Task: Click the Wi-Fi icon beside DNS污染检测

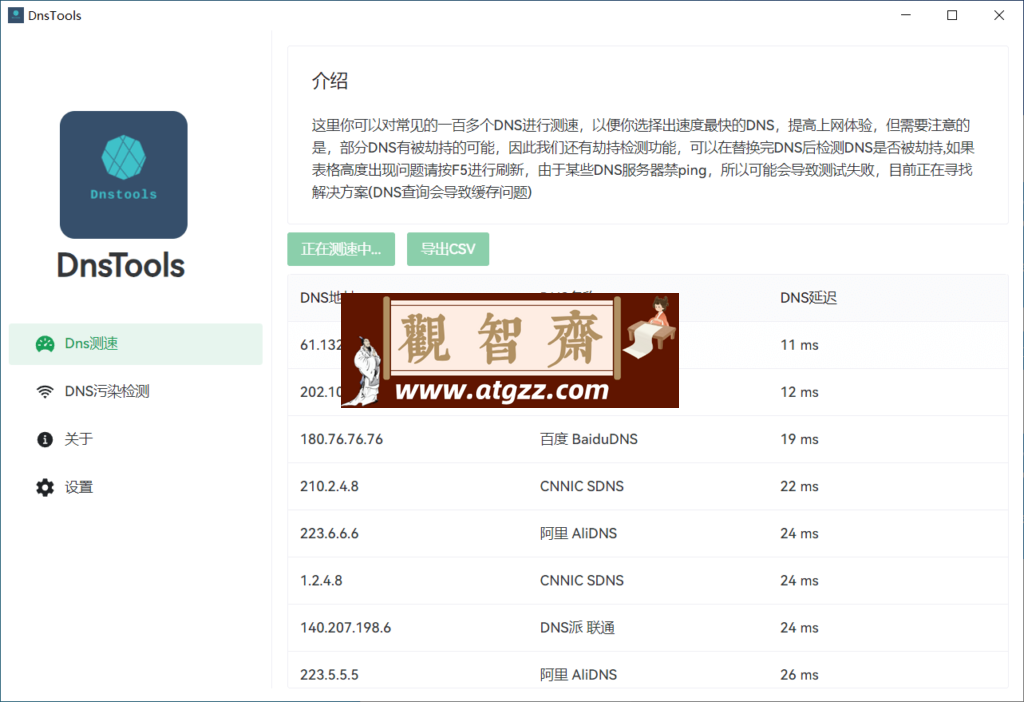Action: point(45,392)
